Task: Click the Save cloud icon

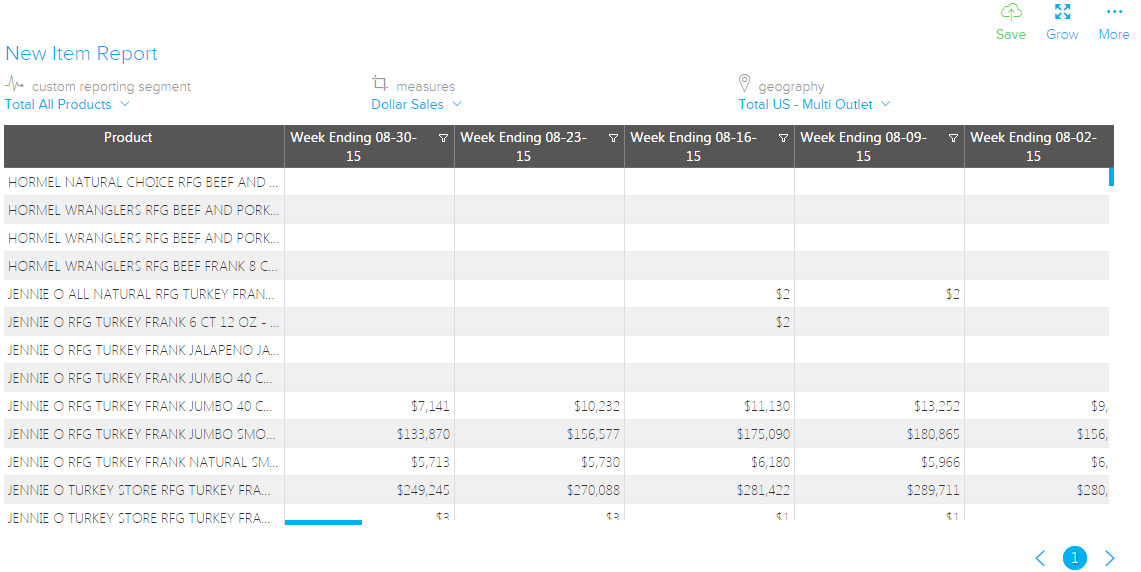Action: tap(1011, 12)
